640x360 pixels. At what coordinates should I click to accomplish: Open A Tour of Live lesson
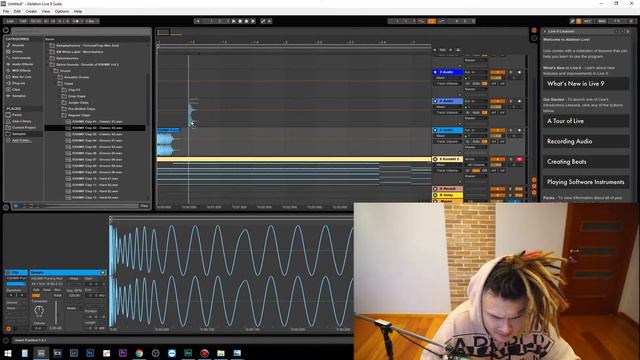click(x=586, y=121)
